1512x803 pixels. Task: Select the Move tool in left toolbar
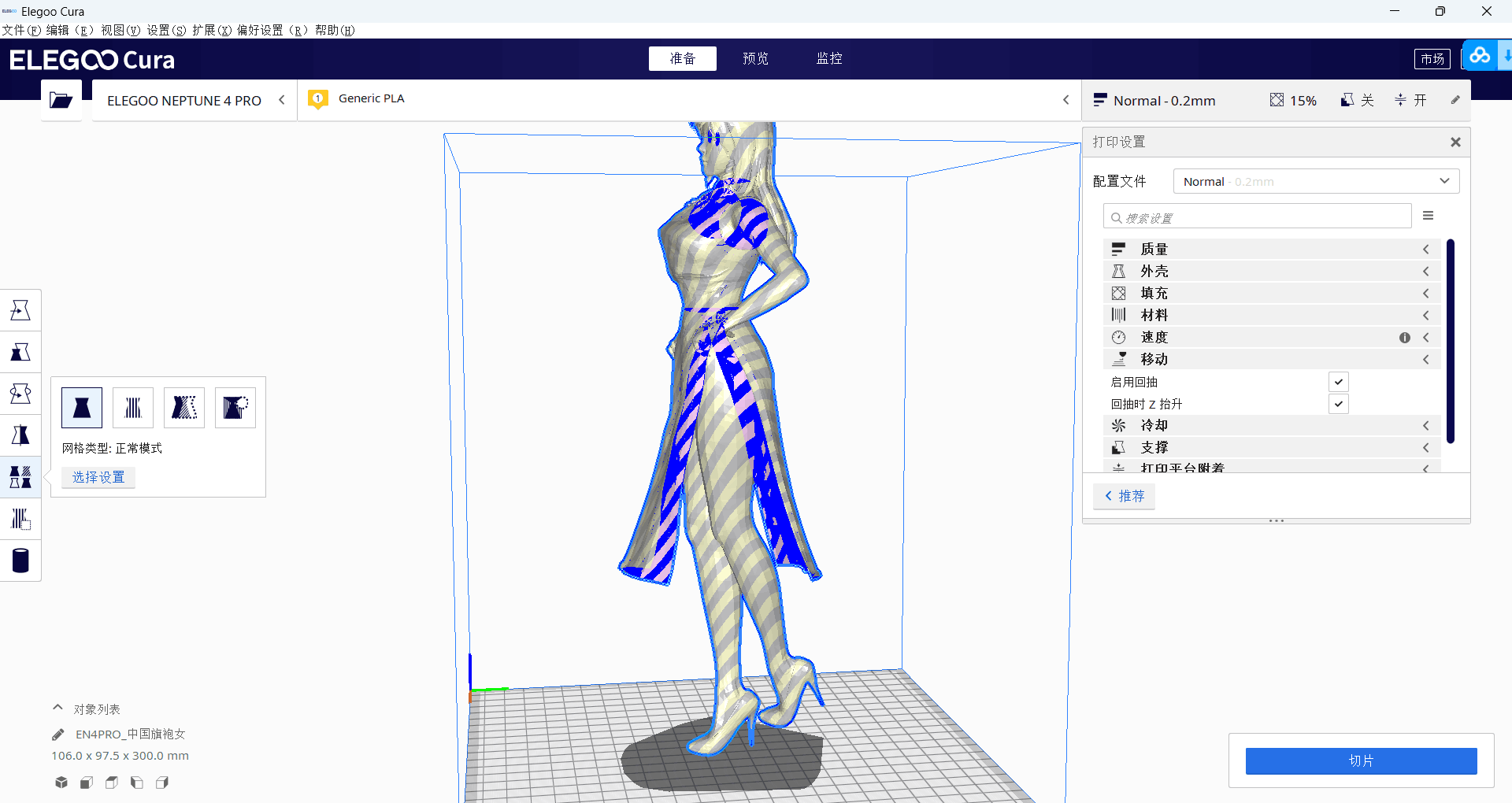20,310
